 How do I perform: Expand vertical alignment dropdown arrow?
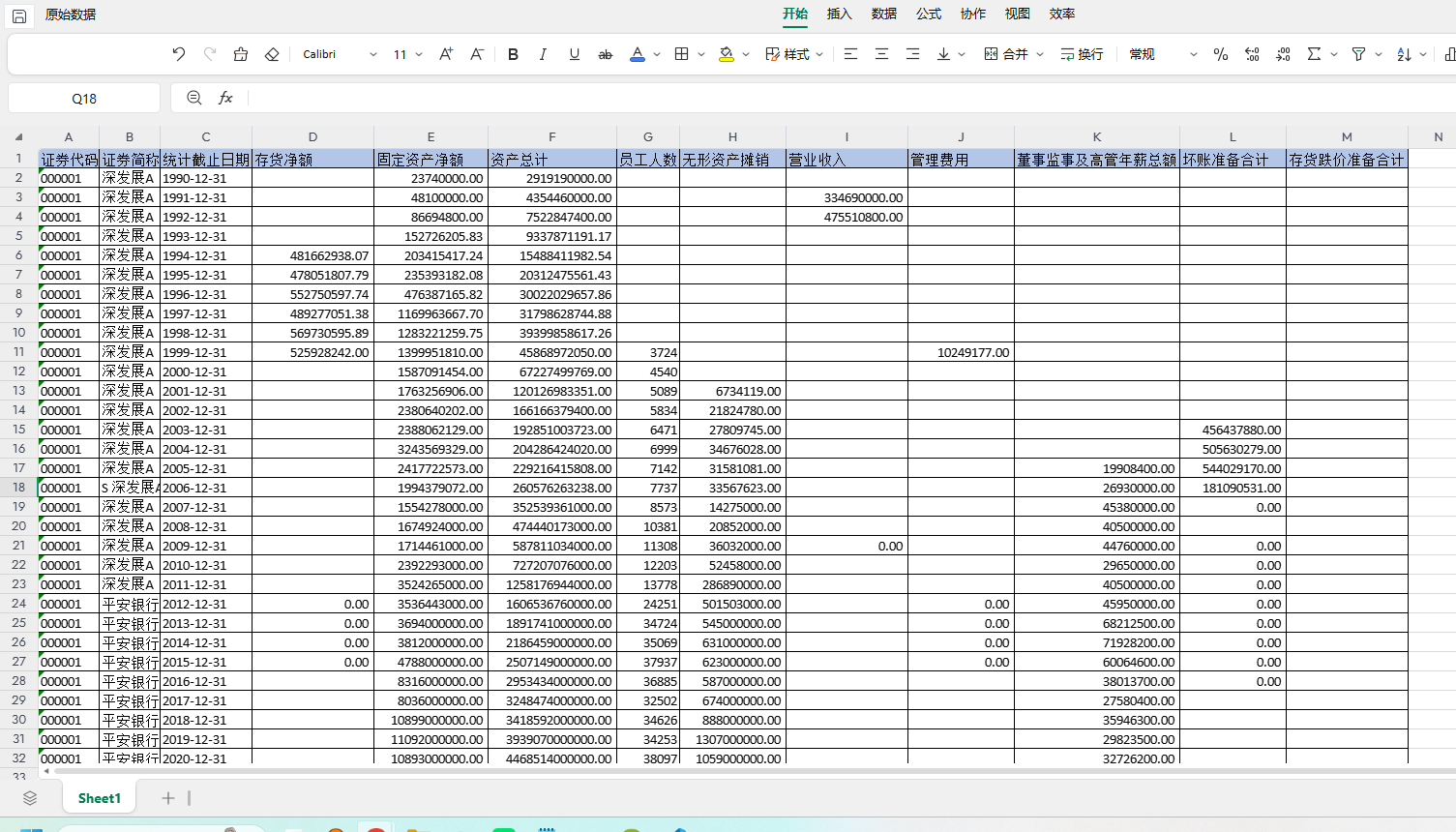962,54
